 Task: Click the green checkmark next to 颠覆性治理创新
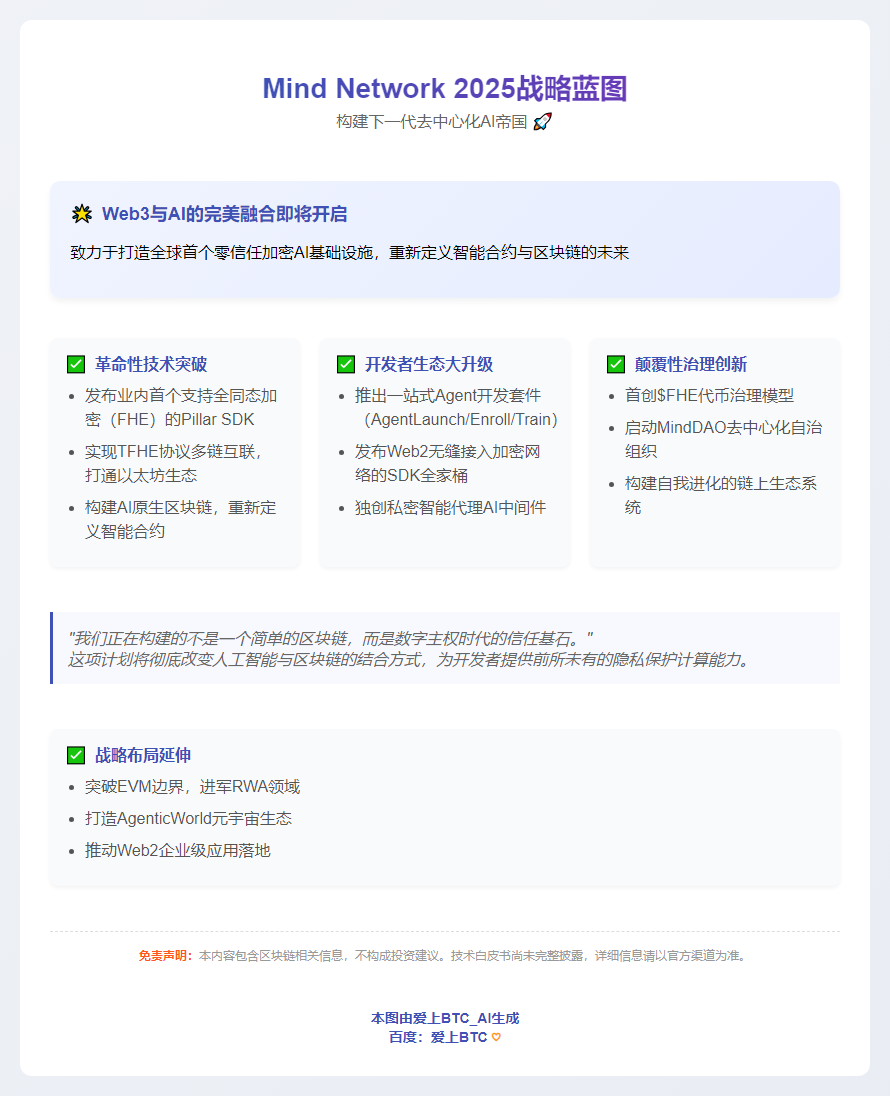[x=615, y=364]
